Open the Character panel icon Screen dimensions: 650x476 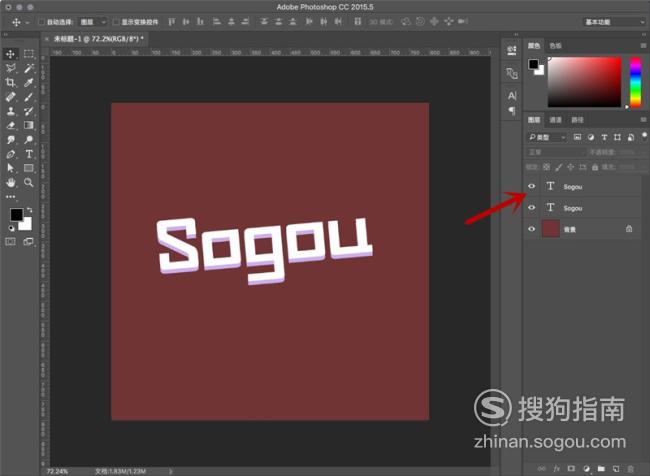point(512,96)
